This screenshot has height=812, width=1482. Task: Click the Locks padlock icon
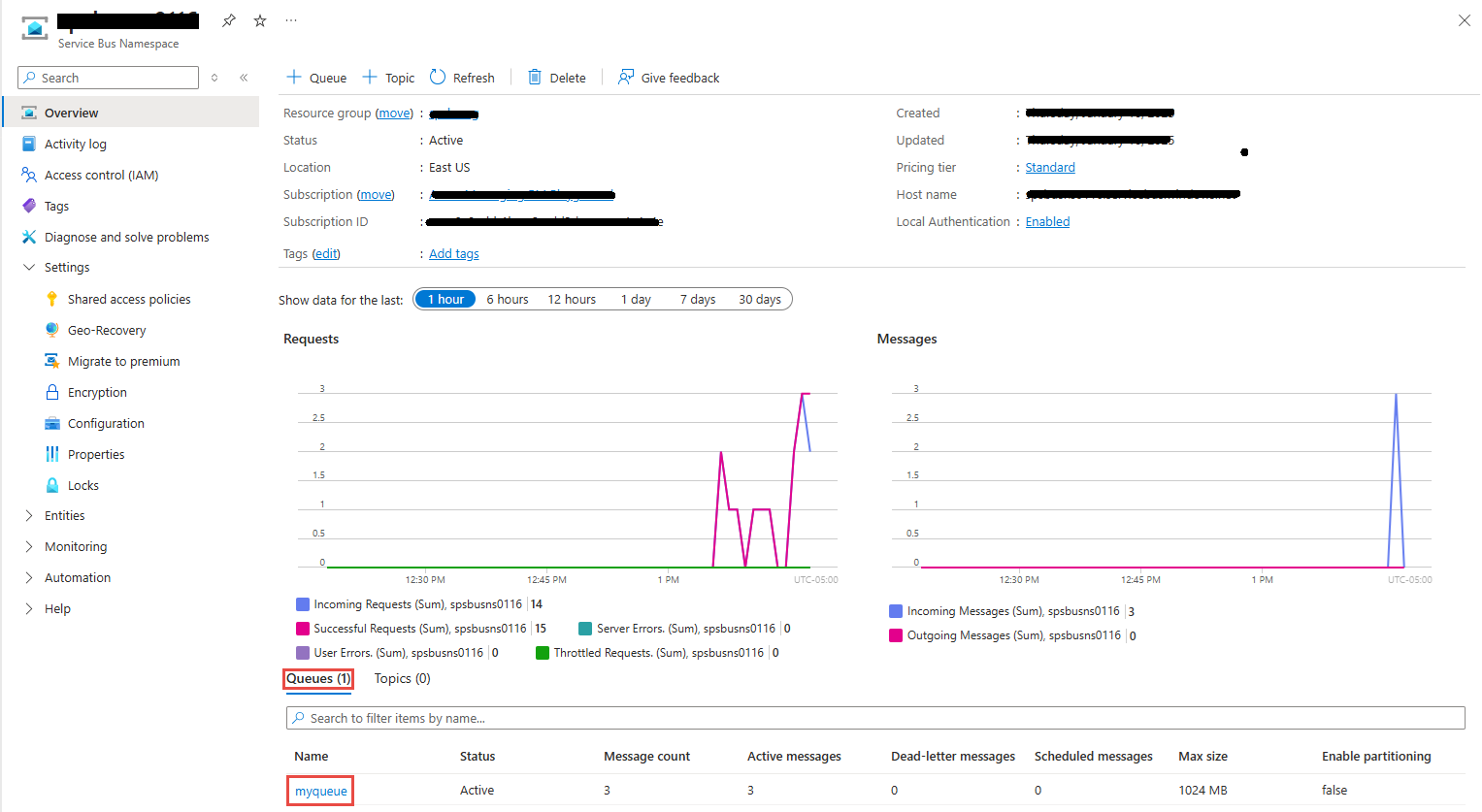tap(52, 485)
